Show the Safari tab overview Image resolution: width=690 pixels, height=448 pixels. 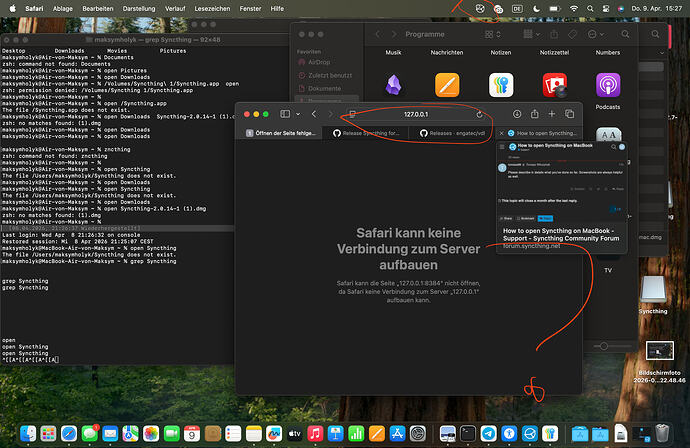(x=569, y=114)
